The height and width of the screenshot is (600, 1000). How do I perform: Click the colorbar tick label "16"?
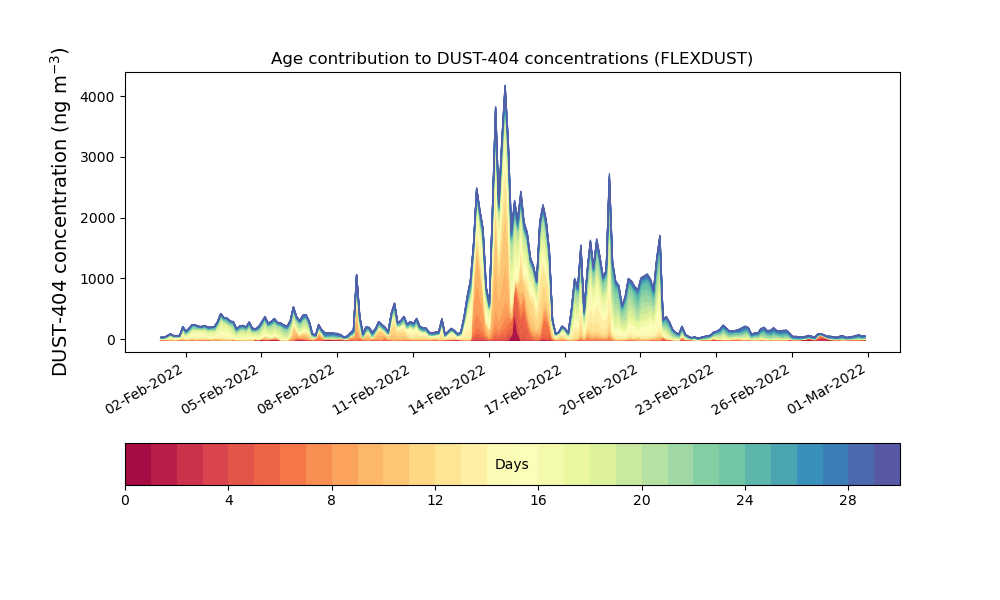(x=538, y=501)
